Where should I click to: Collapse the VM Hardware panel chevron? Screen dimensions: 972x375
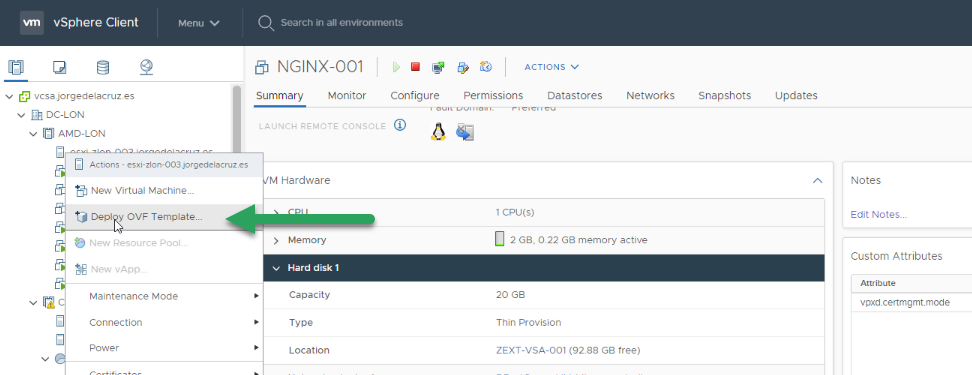click(x=818, y=181)
